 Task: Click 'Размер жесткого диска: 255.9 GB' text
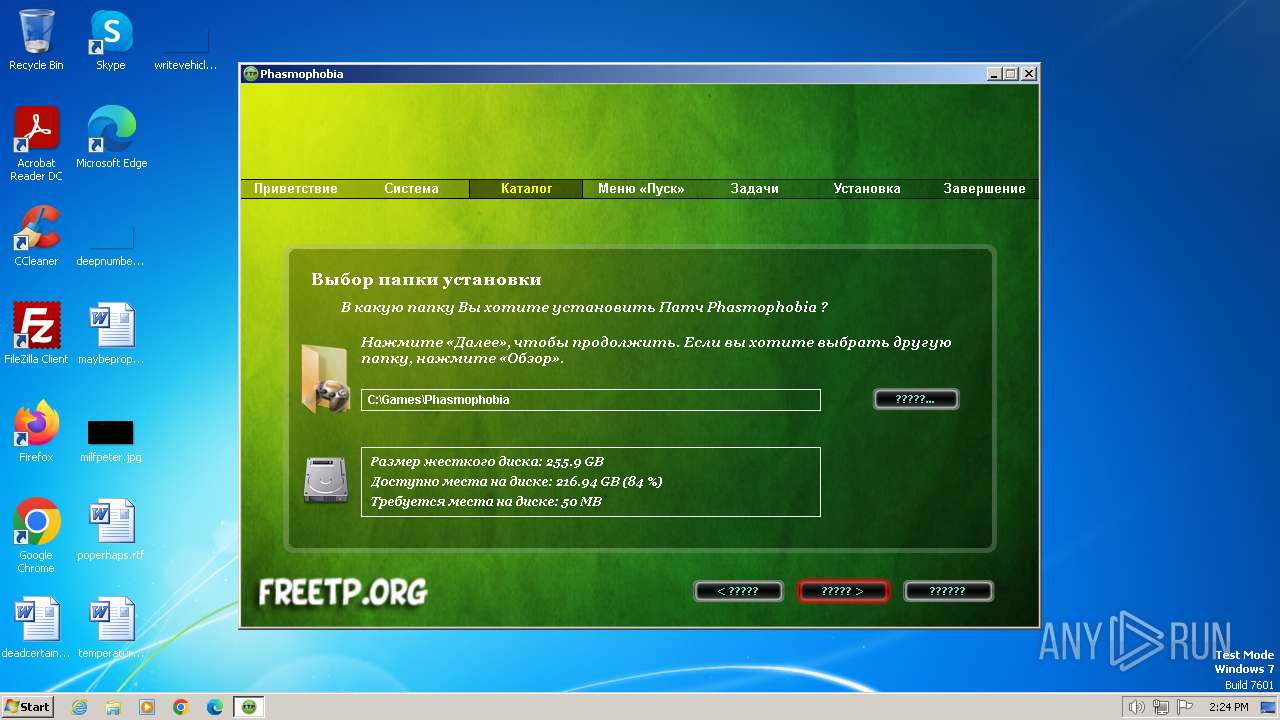coord(487,462)
